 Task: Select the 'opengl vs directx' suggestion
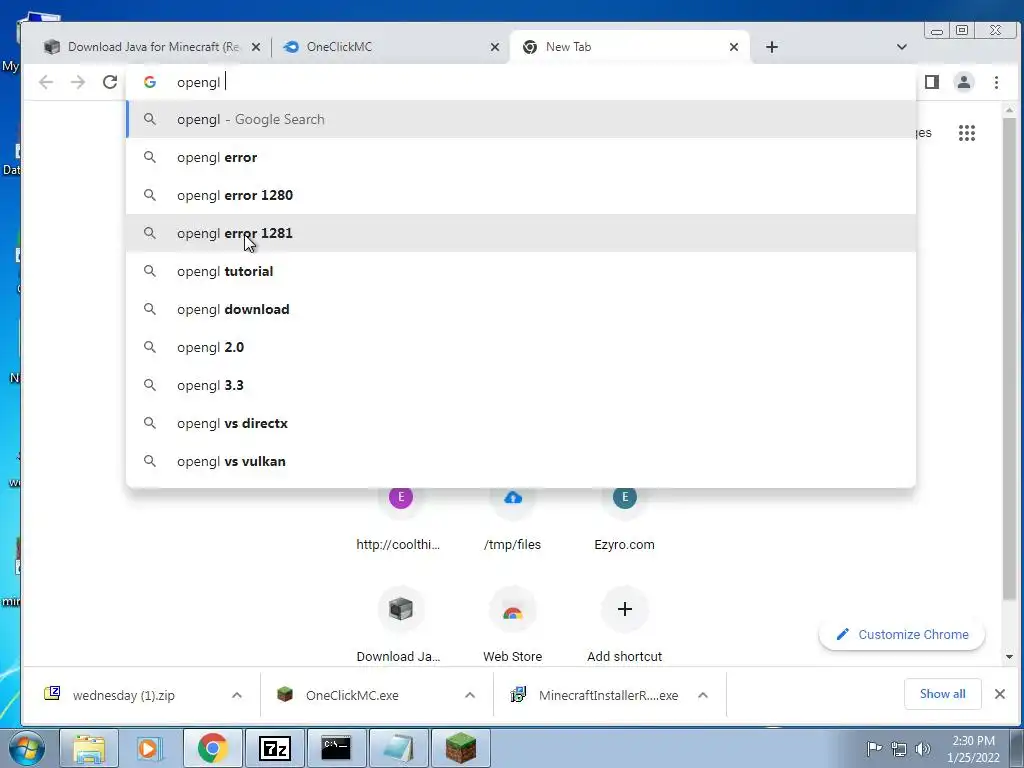click(521, 423)
